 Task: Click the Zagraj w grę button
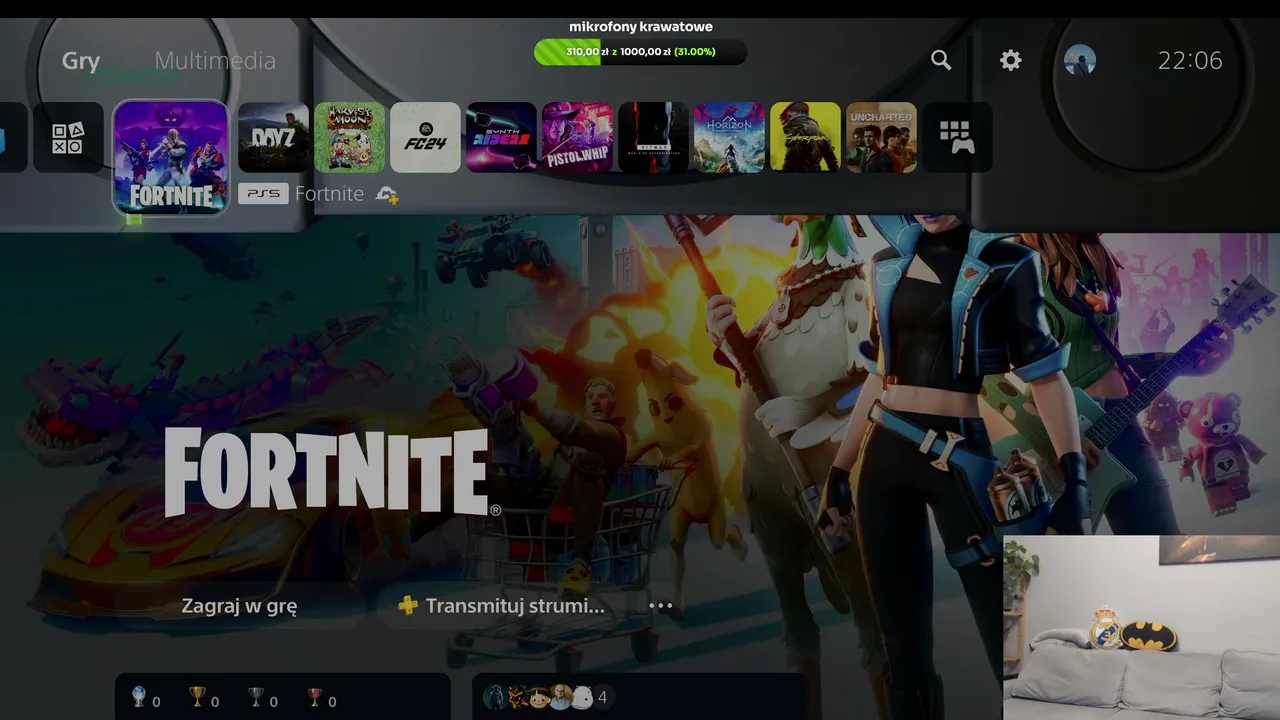[x=239, y=605]
